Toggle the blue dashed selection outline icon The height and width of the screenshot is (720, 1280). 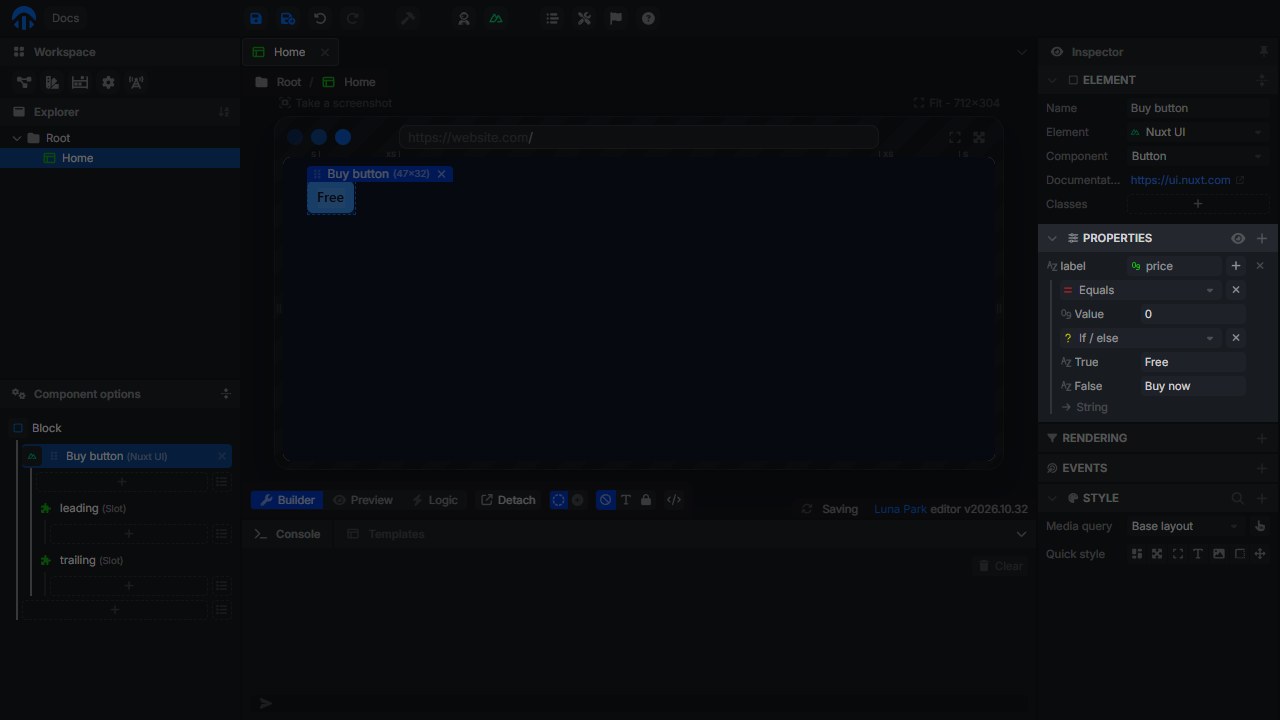(559, 500)
